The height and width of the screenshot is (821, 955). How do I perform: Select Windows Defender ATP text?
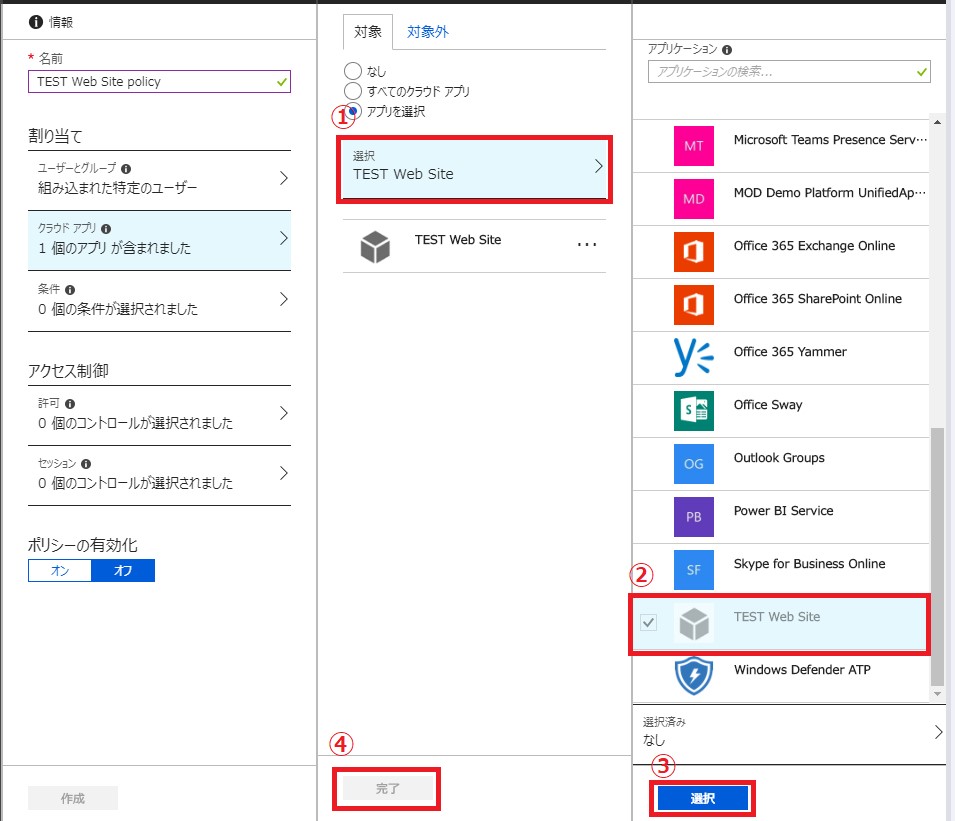click(802, 670)
